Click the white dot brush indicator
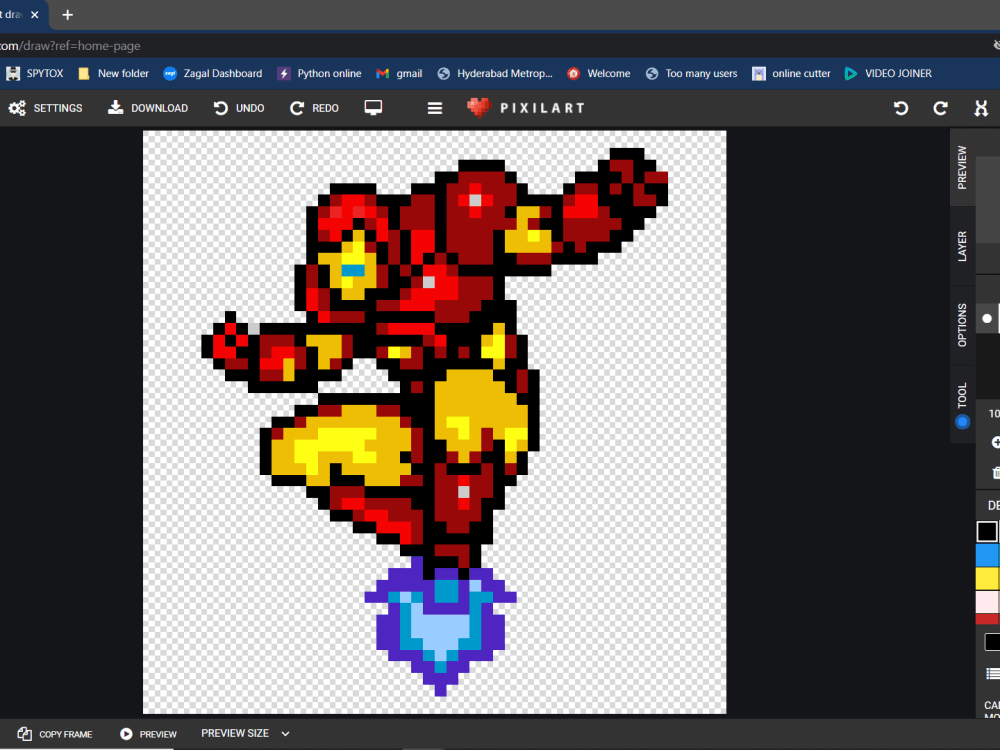The width and height of the screenshot is (1000, 750). (987, 318)
